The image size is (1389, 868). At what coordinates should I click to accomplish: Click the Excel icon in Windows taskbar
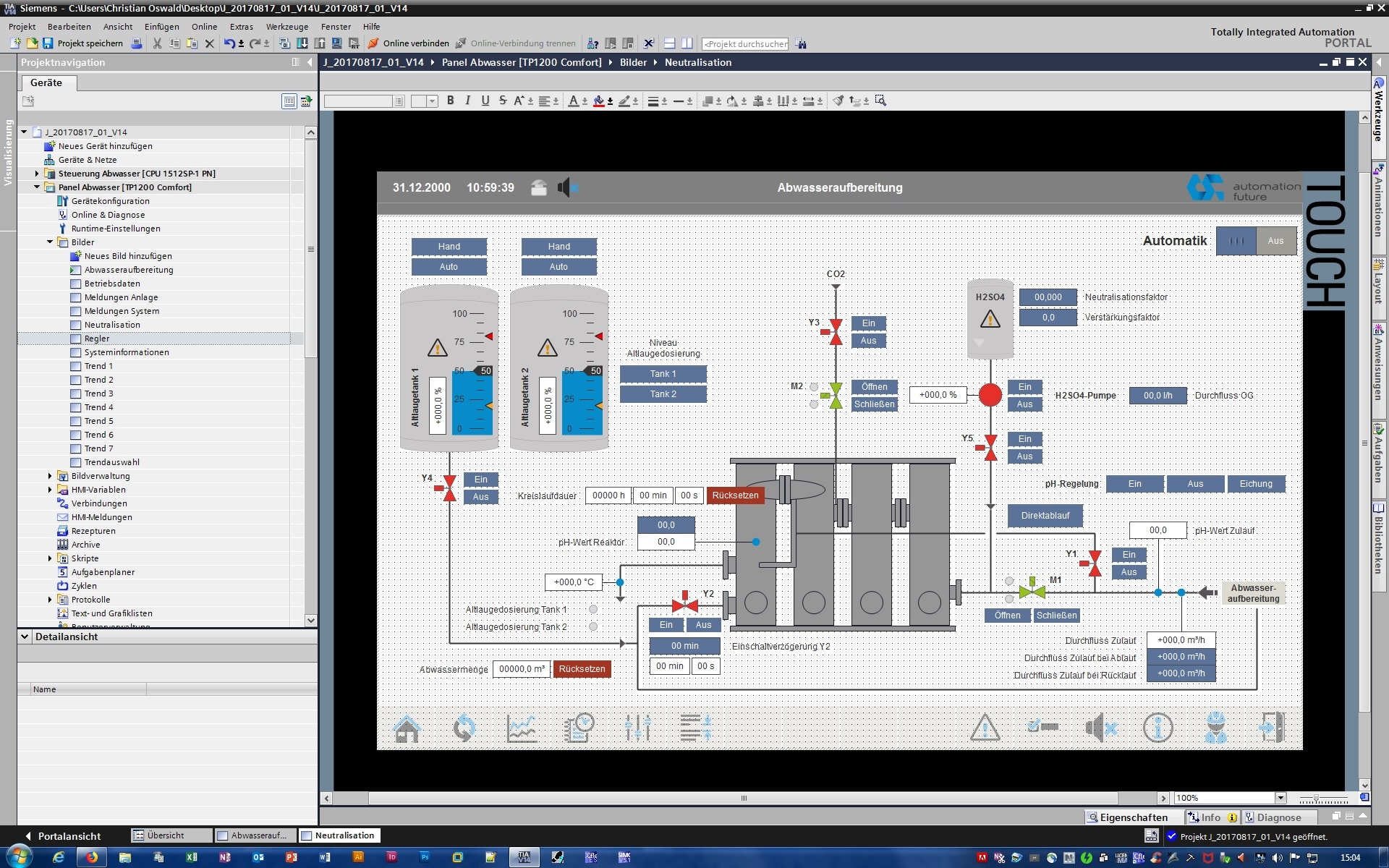coord(192,857)
